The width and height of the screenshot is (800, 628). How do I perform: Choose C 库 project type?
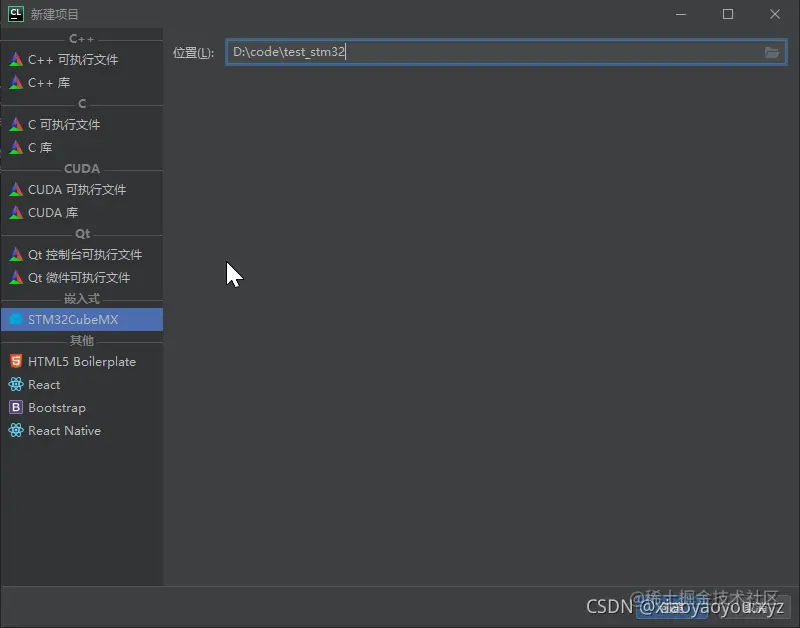click(x=82, y=147)
